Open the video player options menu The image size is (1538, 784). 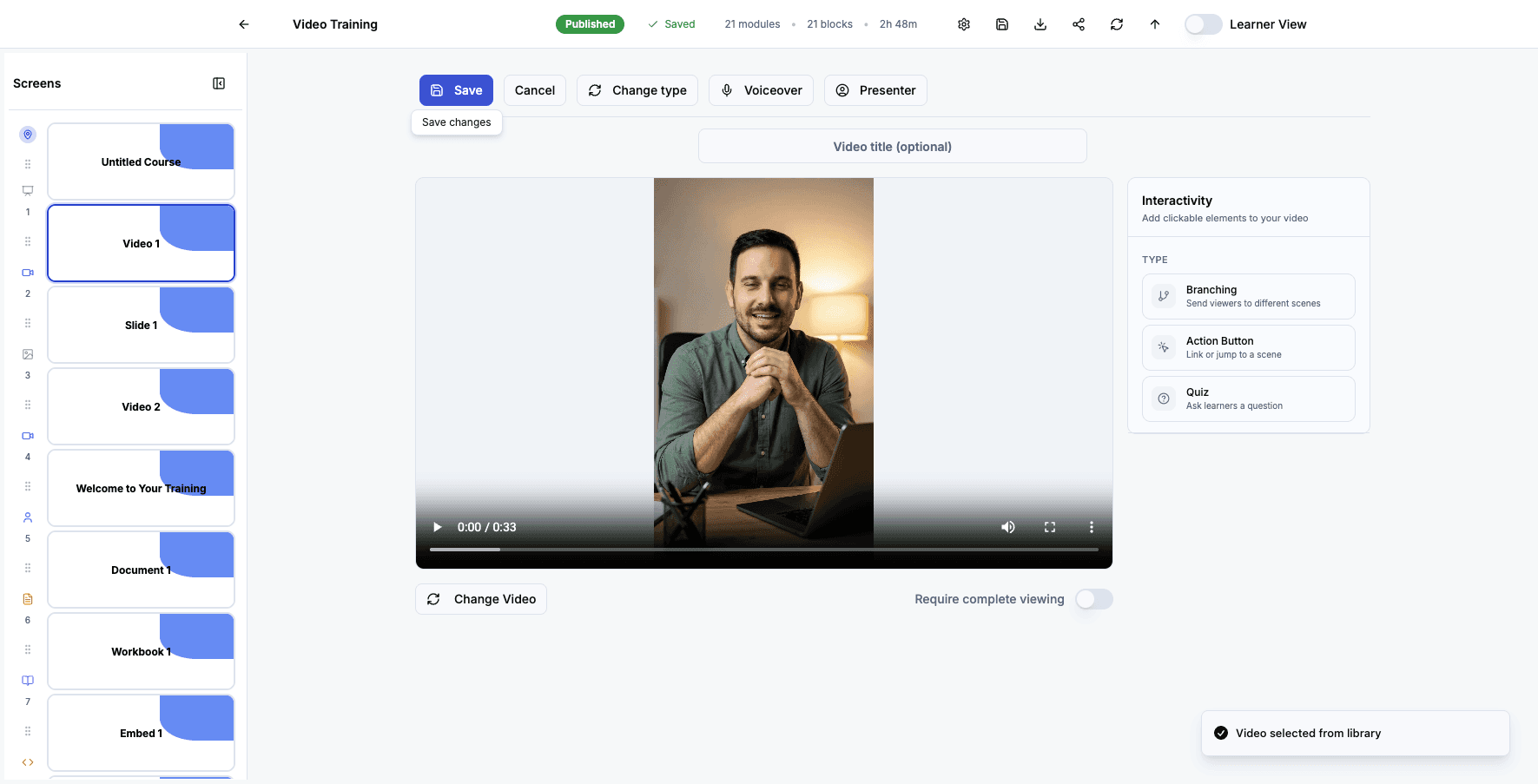click(x=1091, y=527)
